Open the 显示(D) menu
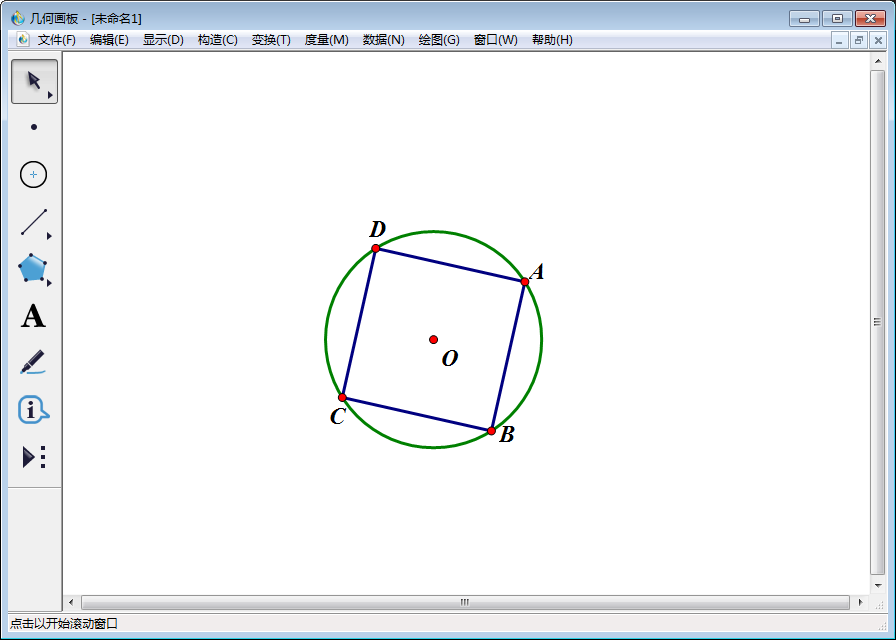The image size is (896, 640). coord(163,40)
